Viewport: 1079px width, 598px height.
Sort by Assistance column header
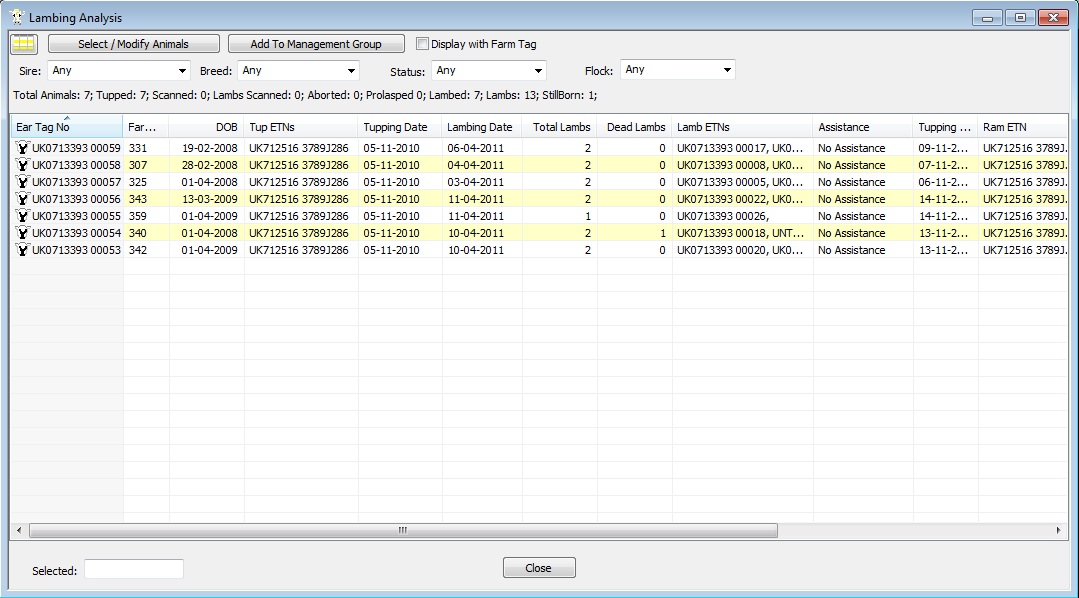[863, 127]
